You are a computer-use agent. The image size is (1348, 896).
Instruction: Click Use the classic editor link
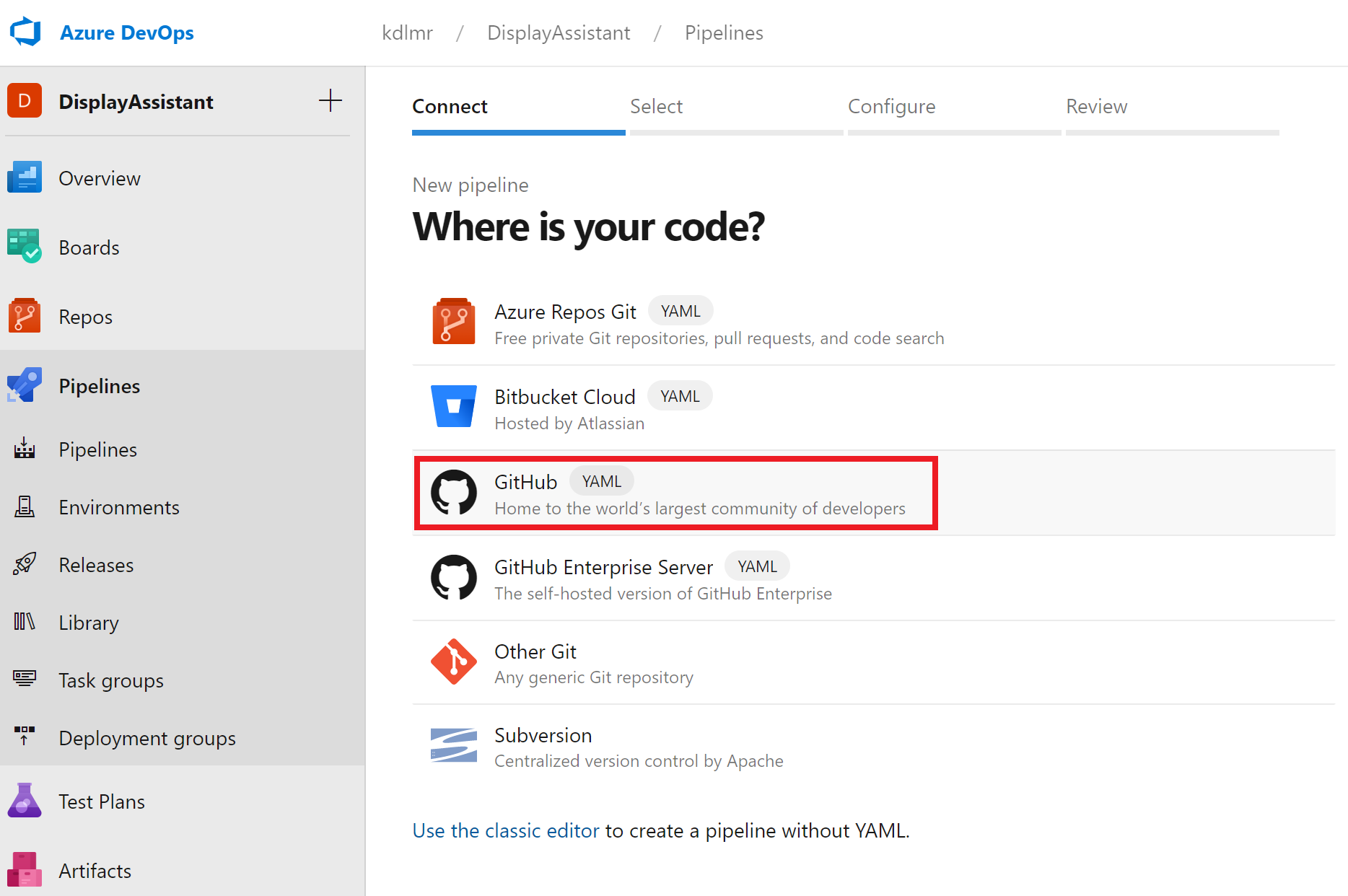click(505, 830)
